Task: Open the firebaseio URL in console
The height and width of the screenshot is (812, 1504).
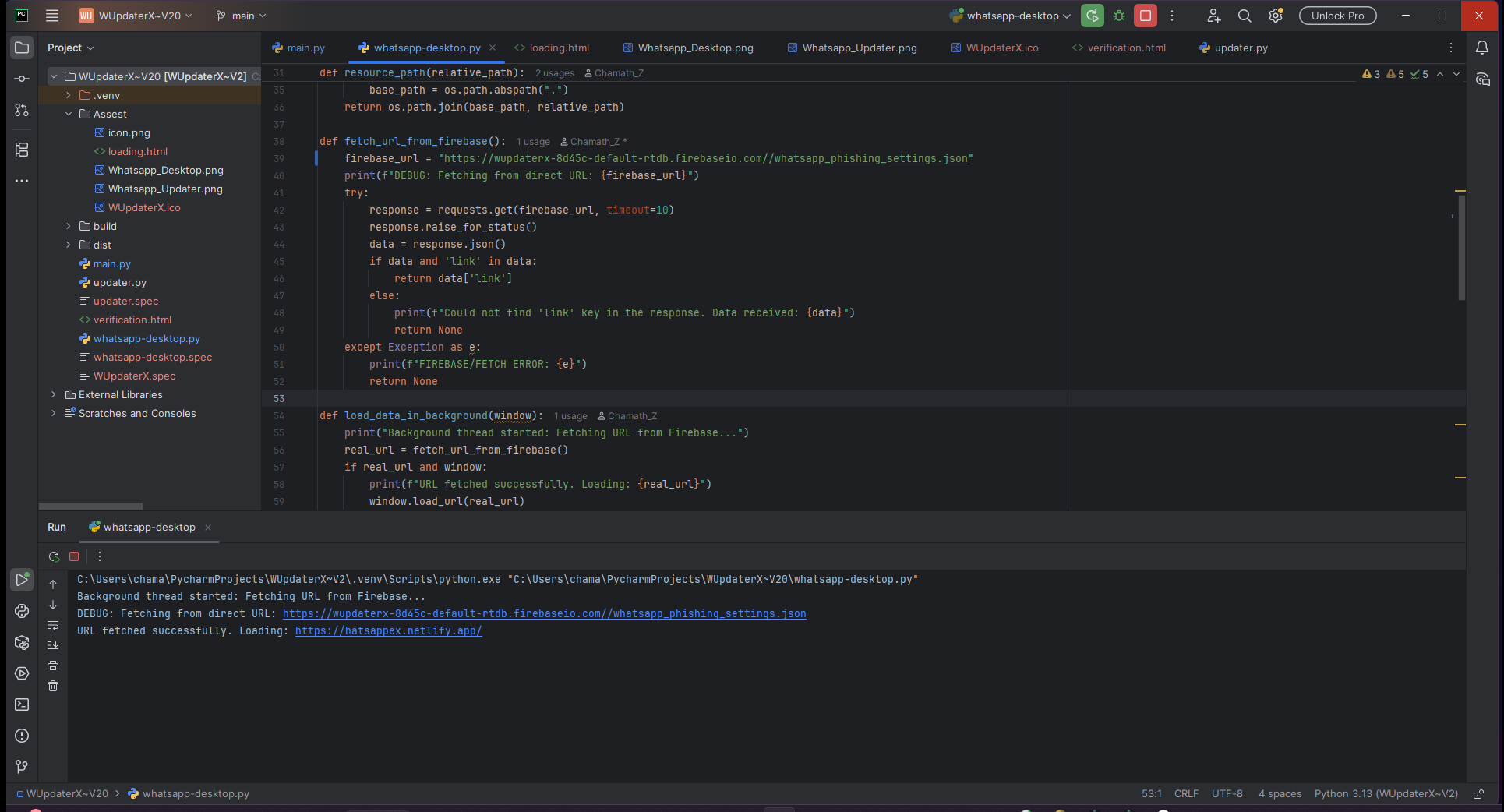Action: [544, 614]
